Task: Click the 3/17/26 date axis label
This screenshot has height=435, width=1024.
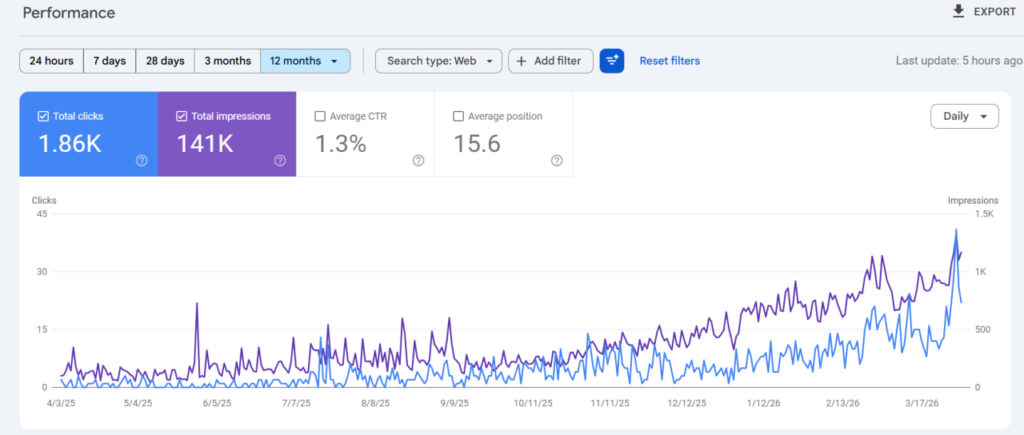Action: [920, 404]
